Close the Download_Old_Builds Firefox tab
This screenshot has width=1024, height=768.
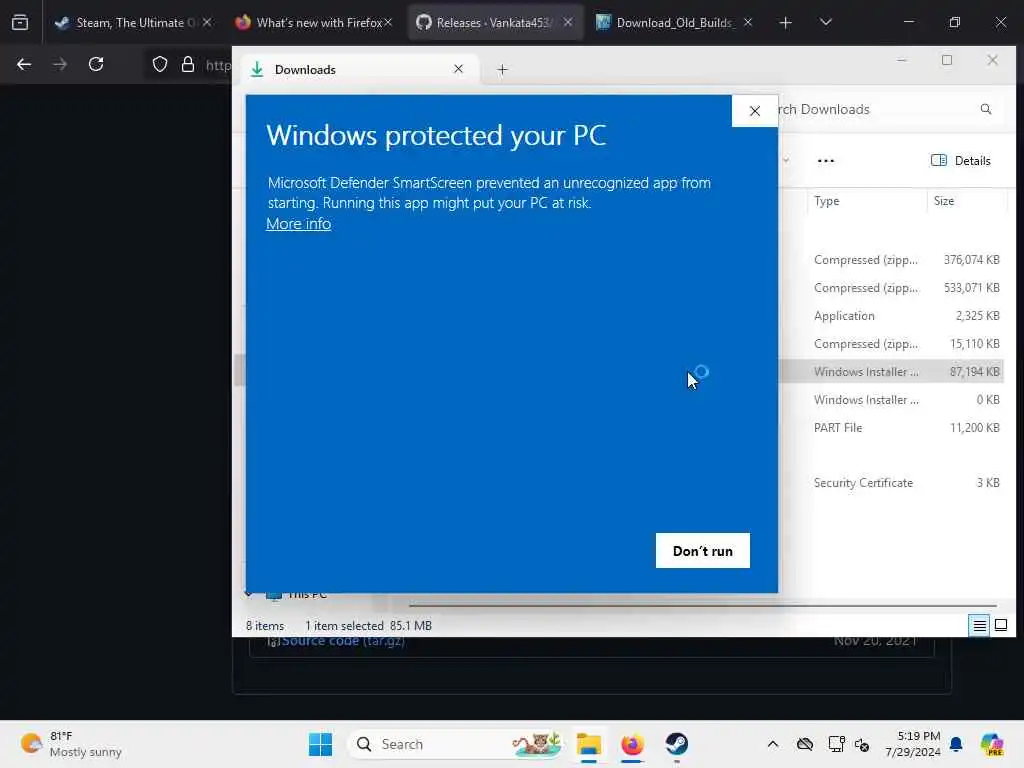coord(748,22)
